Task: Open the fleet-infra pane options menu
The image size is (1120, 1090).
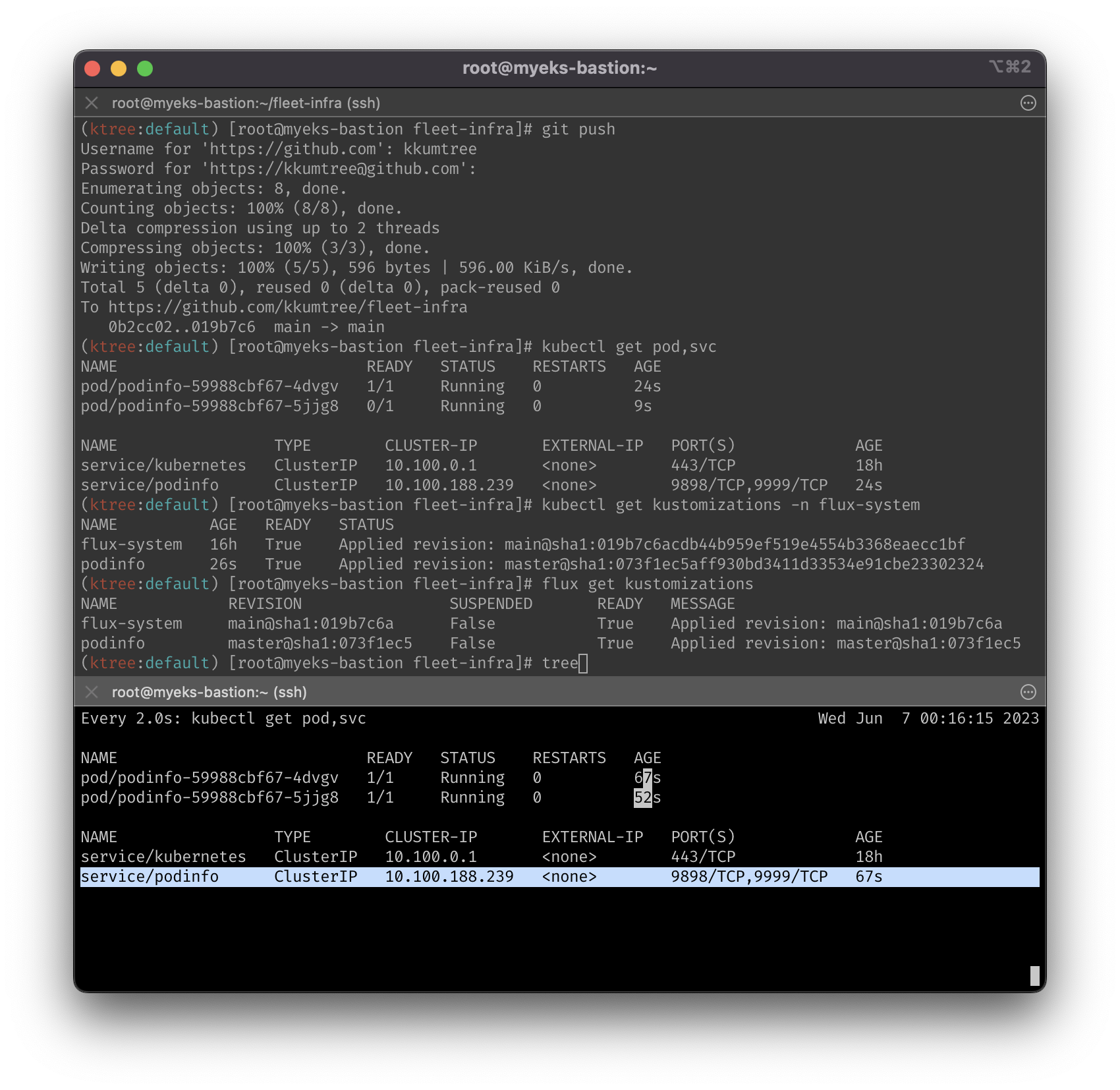Action: click(1028, 103)
